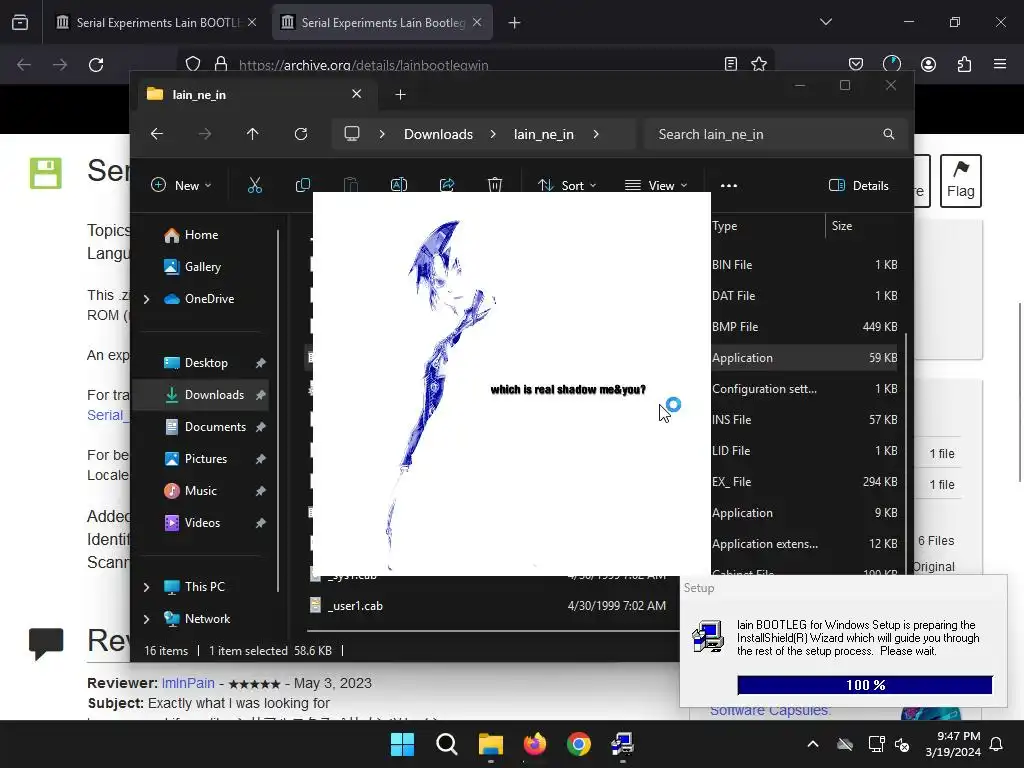Expand chevron after lain_ne_in in address bar
1024x768 pixels.
(x=596, y=134)
